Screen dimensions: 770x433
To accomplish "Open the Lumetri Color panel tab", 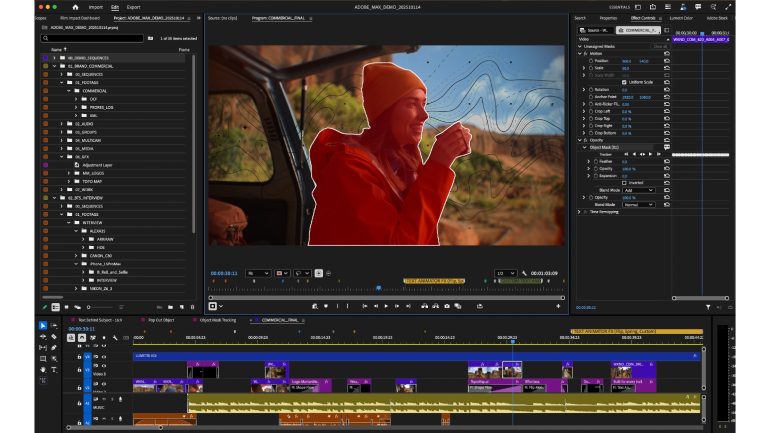I will (x=680, y=17).
